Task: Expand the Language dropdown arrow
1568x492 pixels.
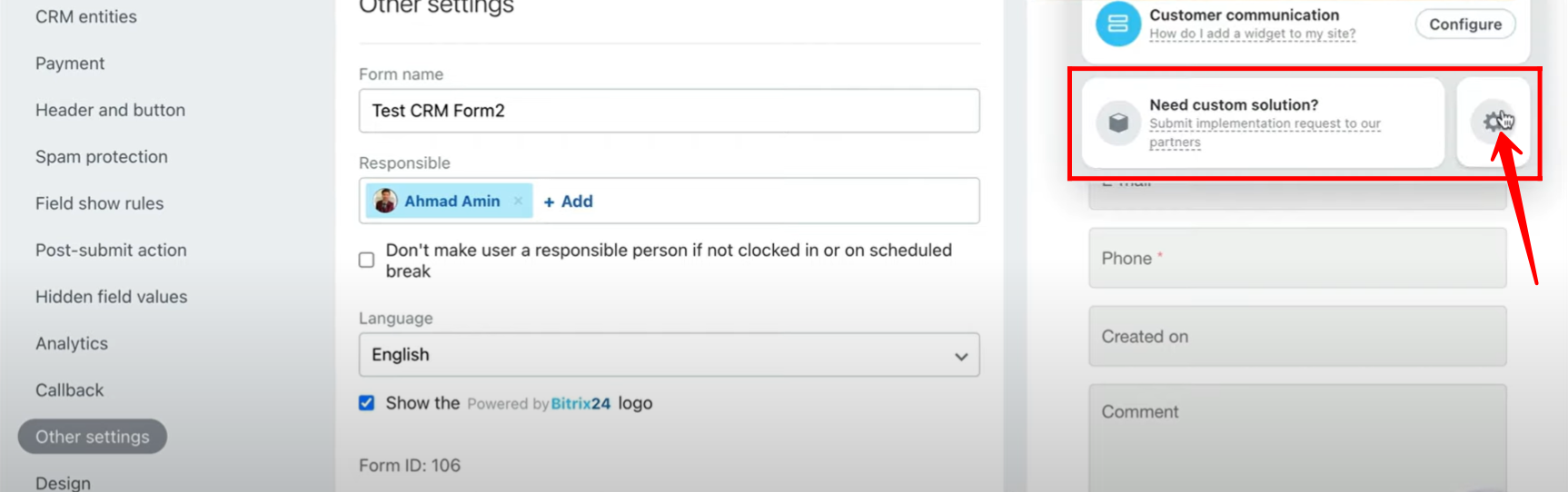Action: 960,357
